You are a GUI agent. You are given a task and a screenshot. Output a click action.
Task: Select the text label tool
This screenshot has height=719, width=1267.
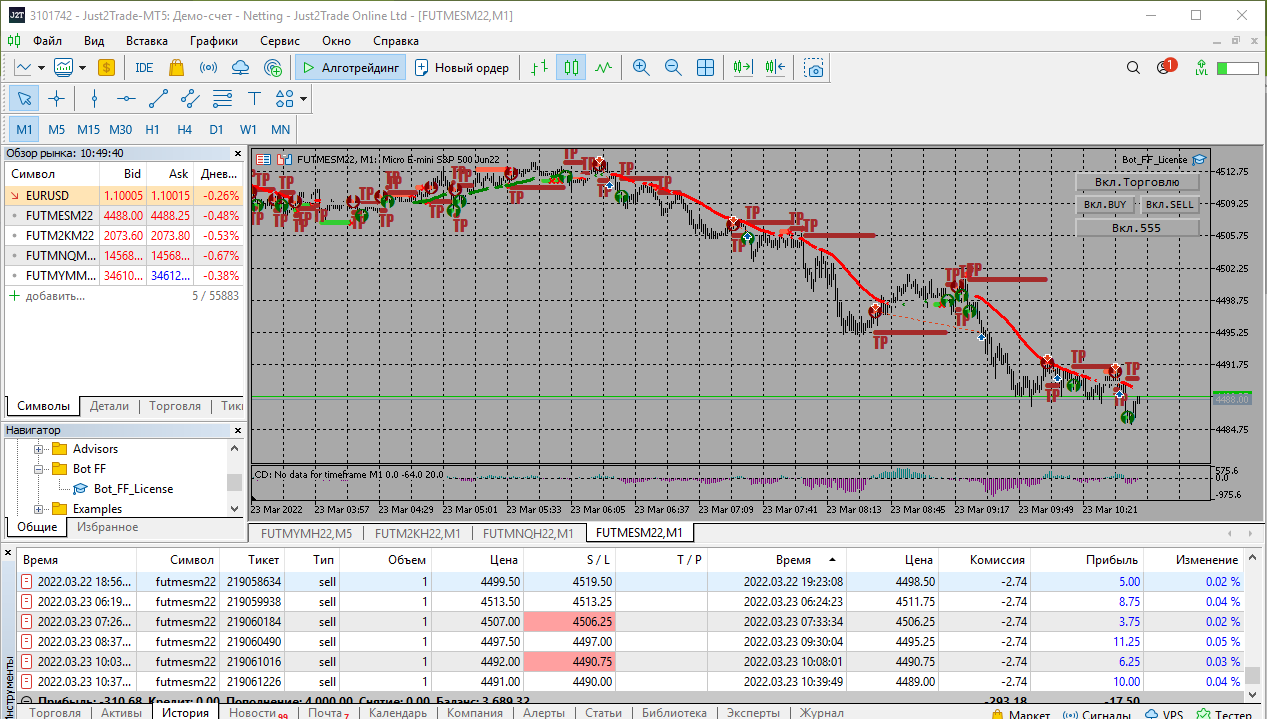point(254,99)
